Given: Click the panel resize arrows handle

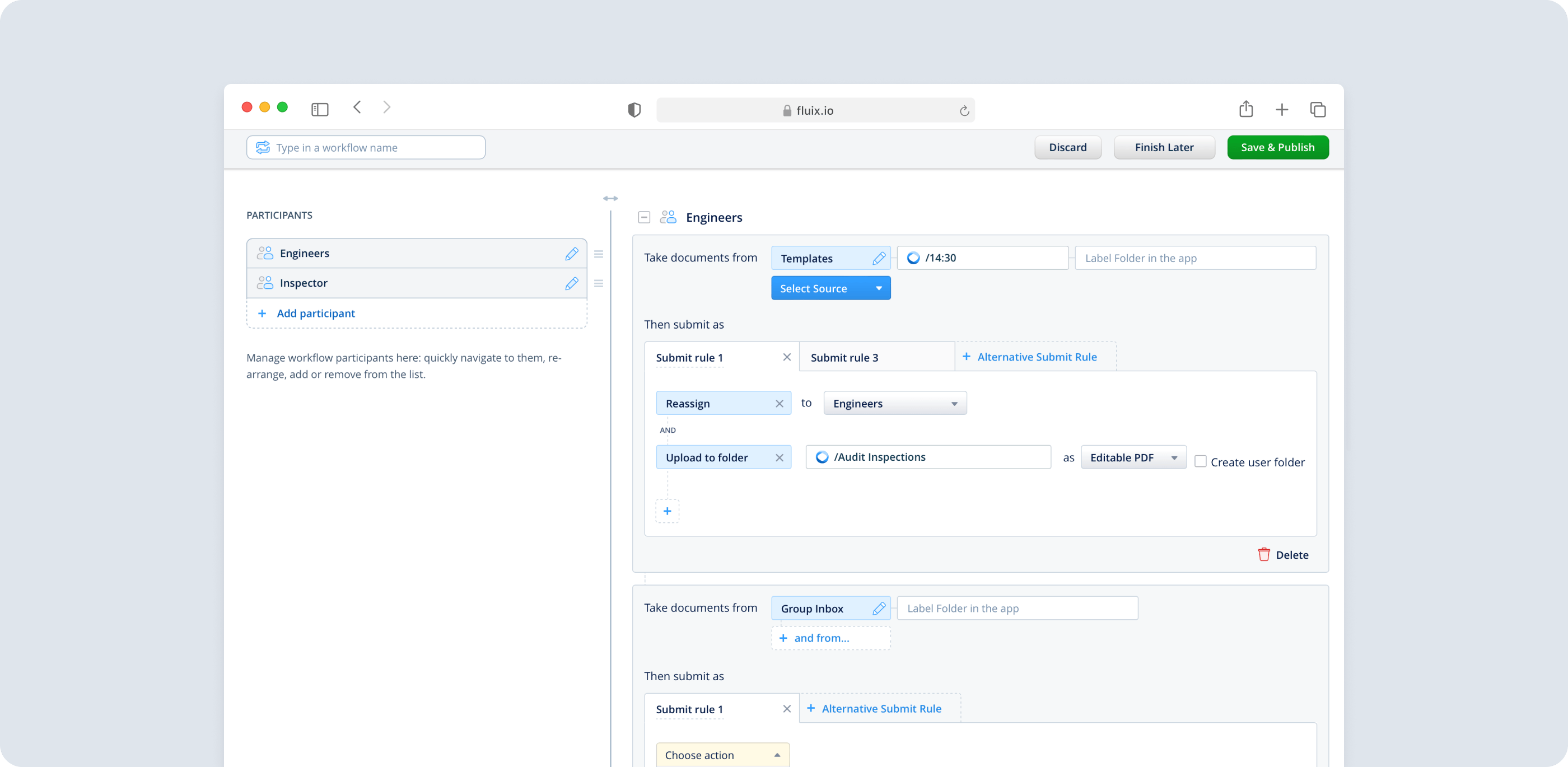Looking at the screenshot, I should point(610,198).
